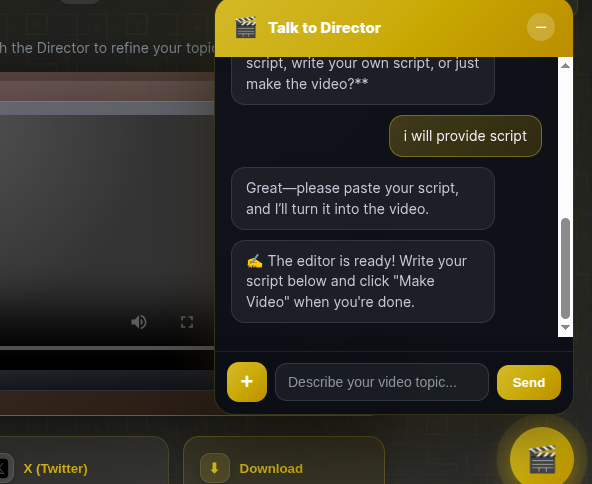Click the chat scrollbar up arrow

[x=565, y=66]
